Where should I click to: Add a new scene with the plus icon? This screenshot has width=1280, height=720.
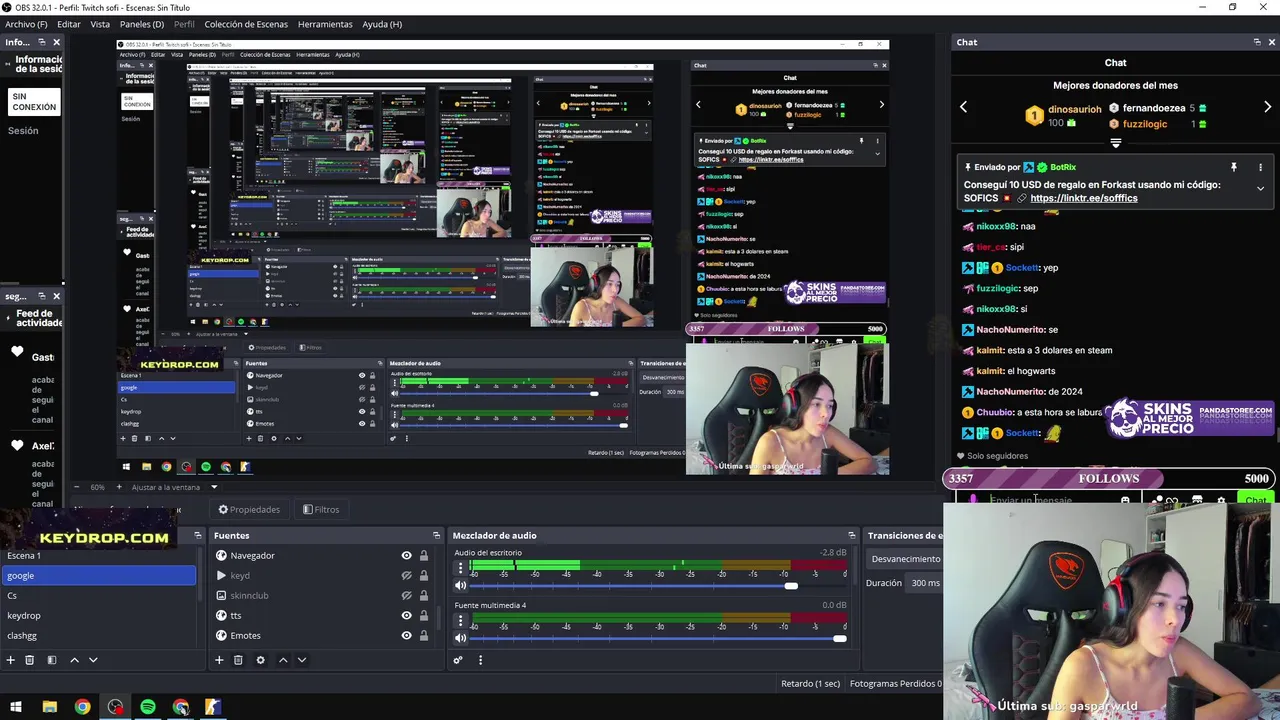(x=10, y=660)
